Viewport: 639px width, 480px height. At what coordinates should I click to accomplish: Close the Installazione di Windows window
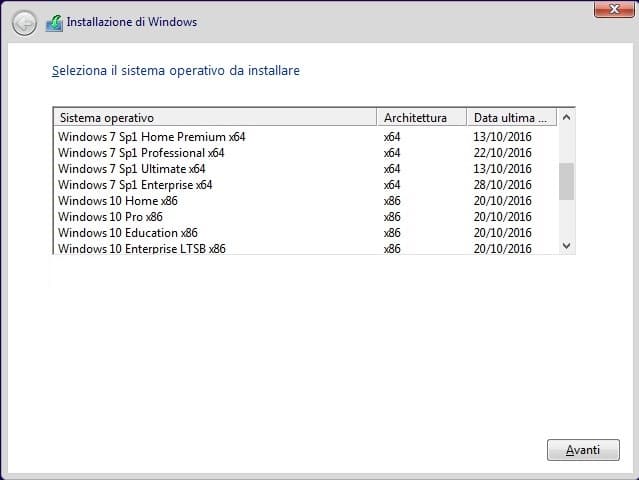614,9
